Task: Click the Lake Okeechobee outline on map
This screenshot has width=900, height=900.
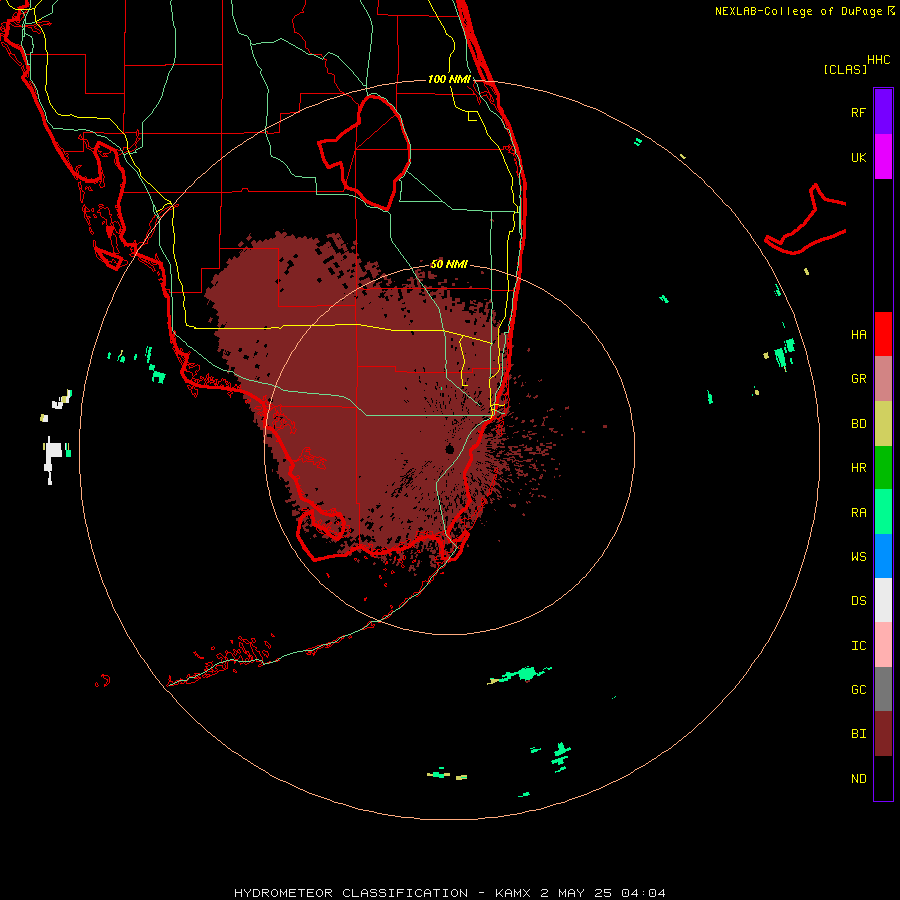Action: [365, 153]
